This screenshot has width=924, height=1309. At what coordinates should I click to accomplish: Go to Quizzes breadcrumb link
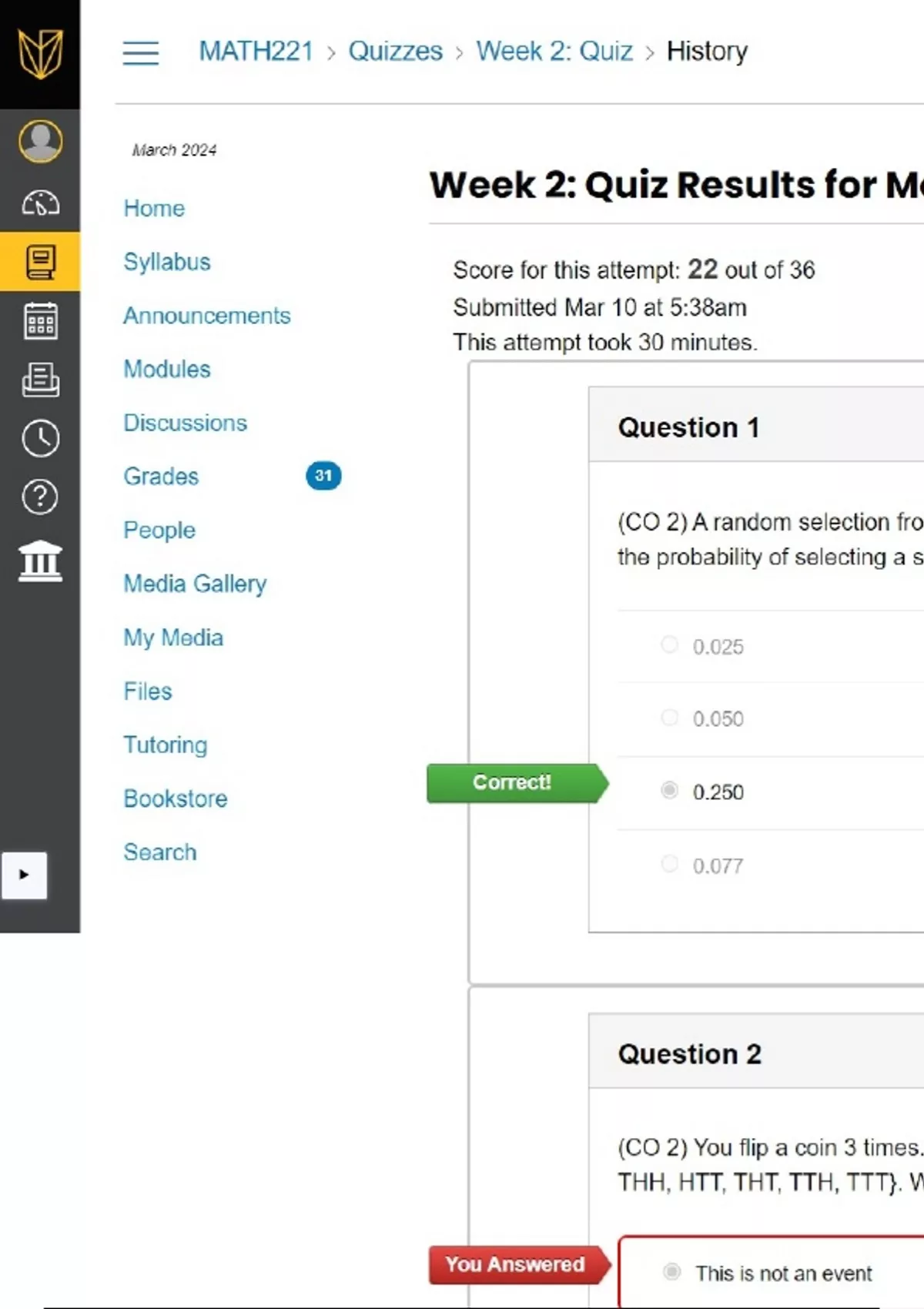[395, 52]
